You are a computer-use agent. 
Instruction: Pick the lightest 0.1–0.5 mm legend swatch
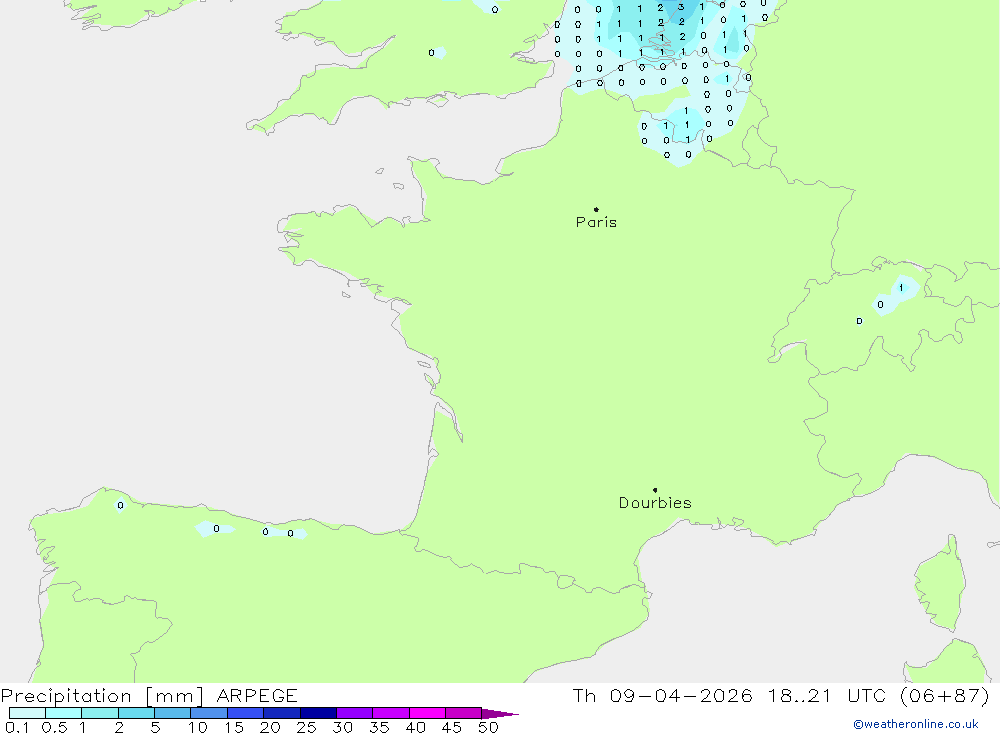[27, 714]
